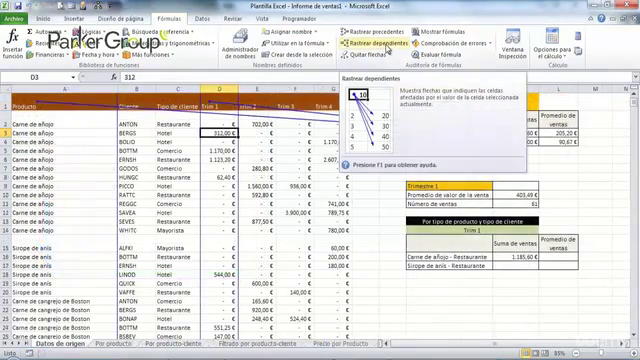Click the fx button beside the formula bar
Viewport: 640px width, 360px height.
[x=113, y=77]
